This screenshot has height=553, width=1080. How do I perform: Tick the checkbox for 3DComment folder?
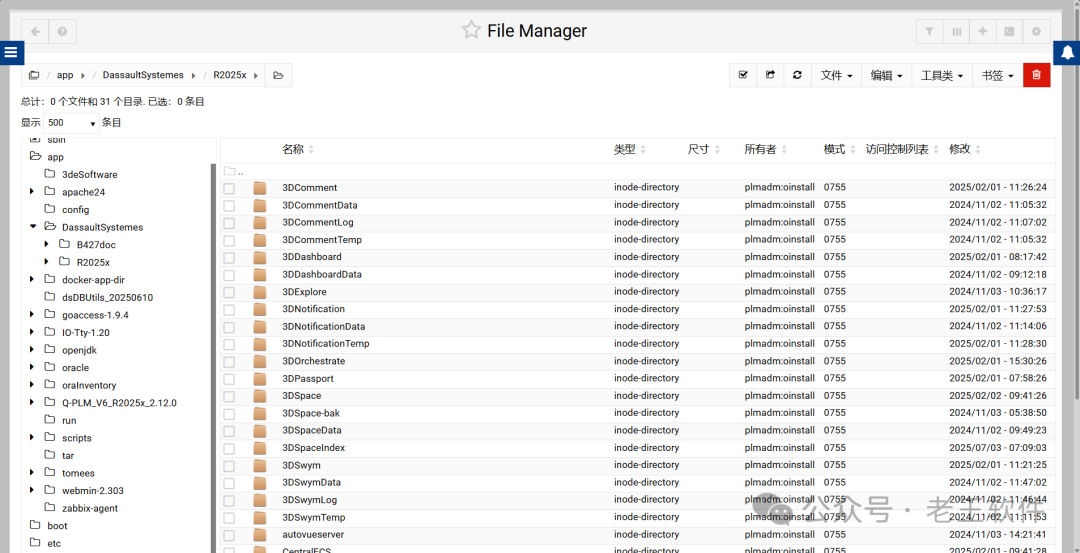point(229,188)
